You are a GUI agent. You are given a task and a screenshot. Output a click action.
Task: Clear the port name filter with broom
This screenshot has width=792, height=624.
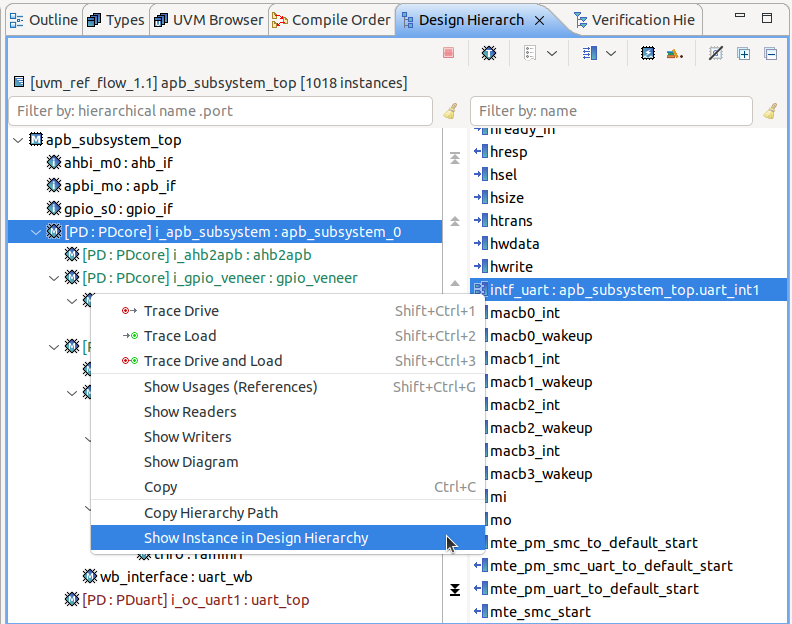pos(770,111)
